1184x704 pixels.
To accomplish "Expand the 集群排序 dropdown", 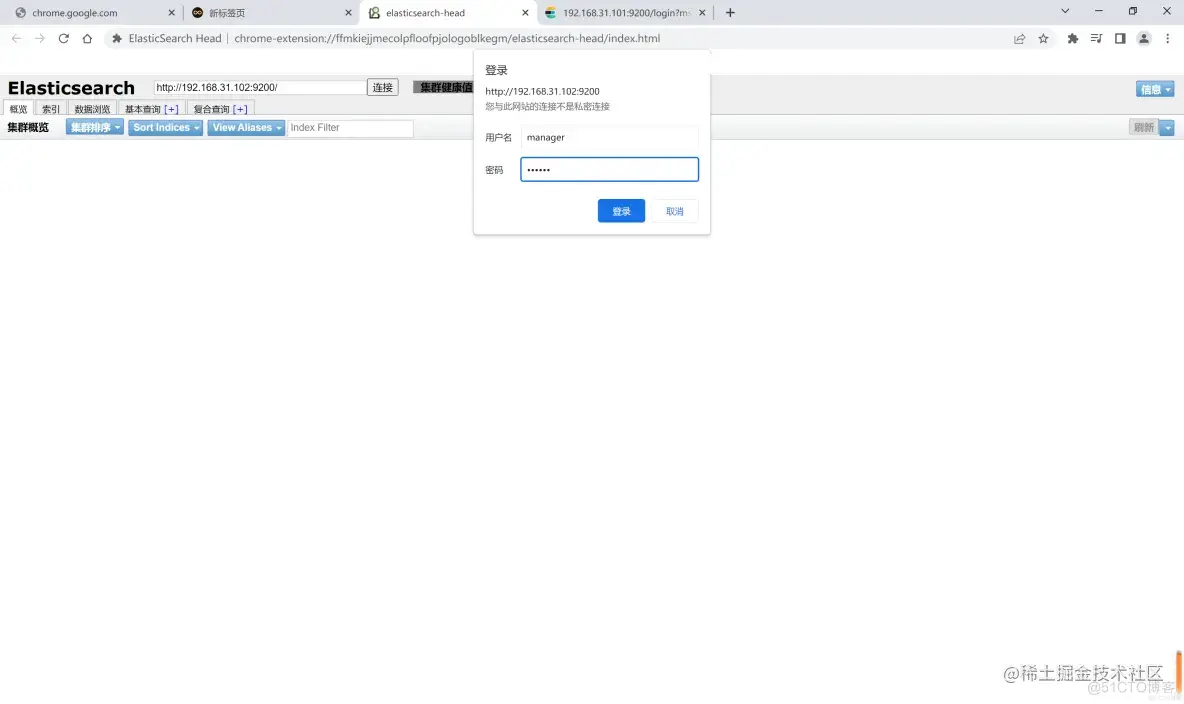I will 95,128.
